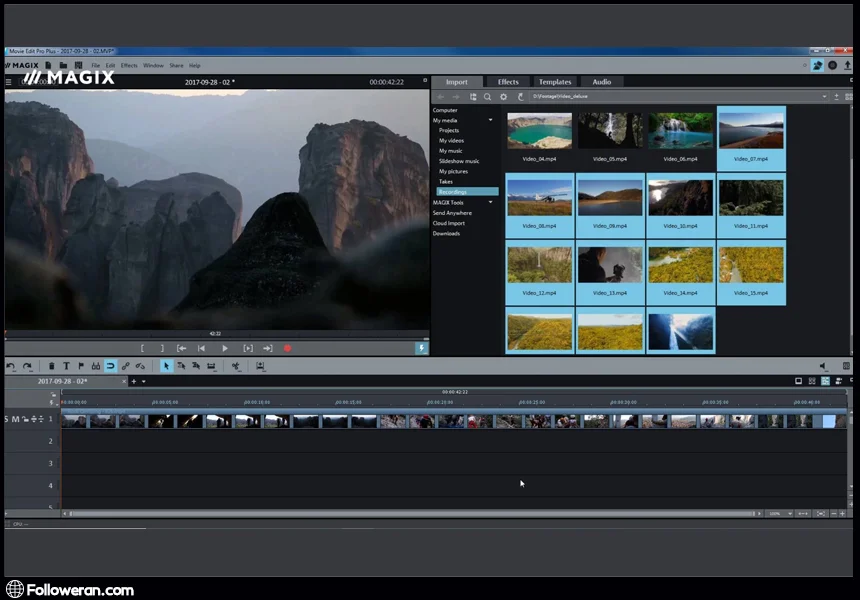Toggle Solo (S) on track 1

click(x=7, y=418)
